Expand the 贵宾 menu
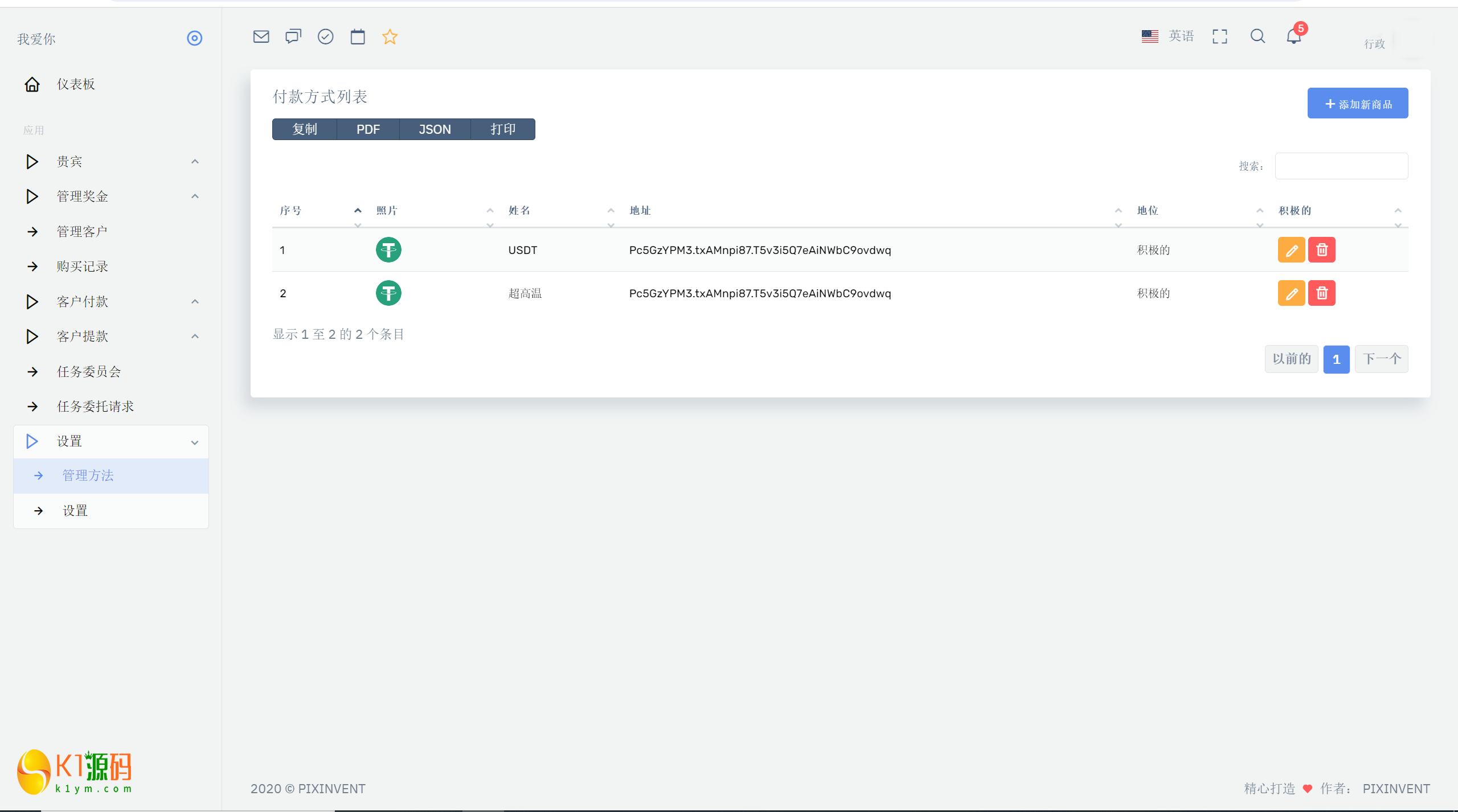 click(111, 162)
